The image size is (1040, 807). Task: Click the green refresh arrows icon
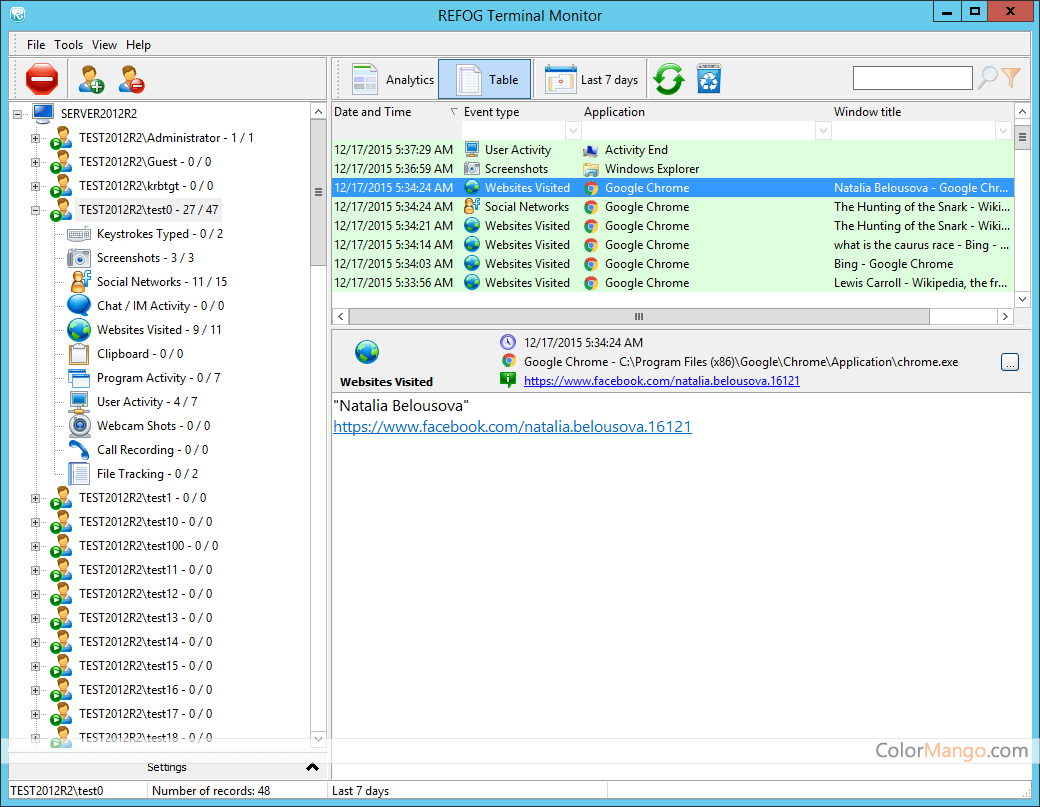point(668,79)
